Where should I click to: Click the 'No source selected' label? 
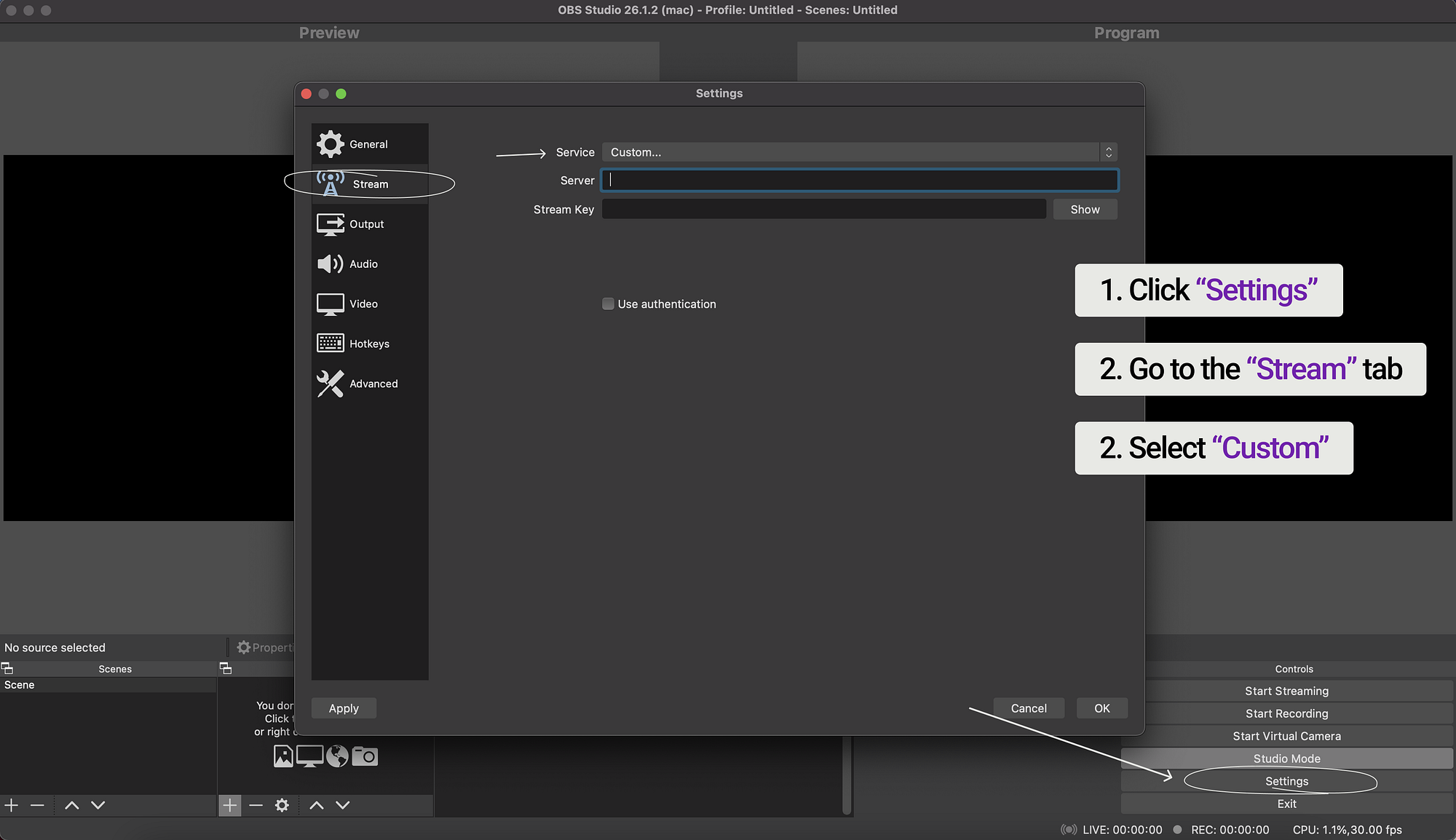pos(55,648)
